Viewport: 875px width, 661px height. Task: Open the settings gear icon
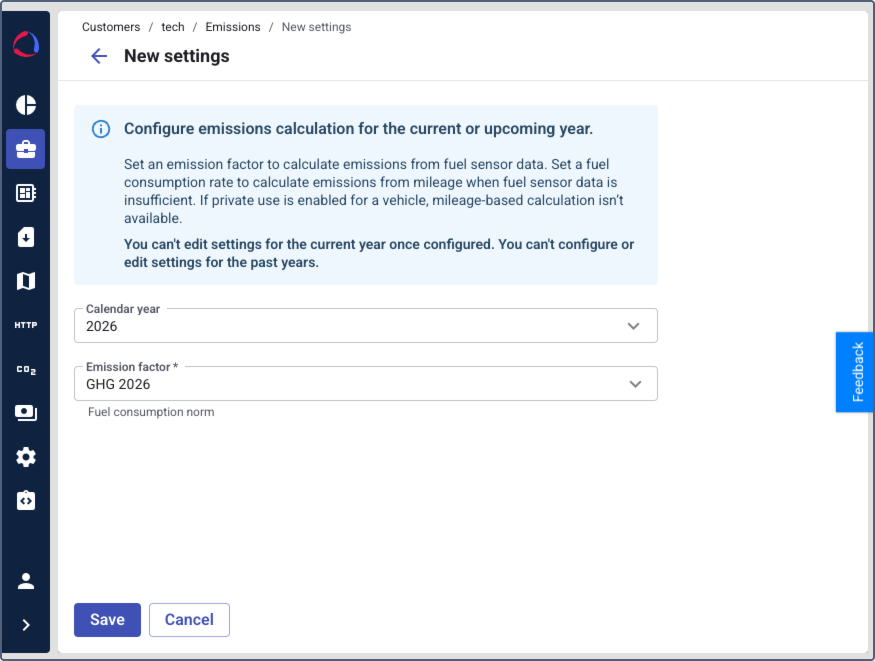click(x=26, y=457)
